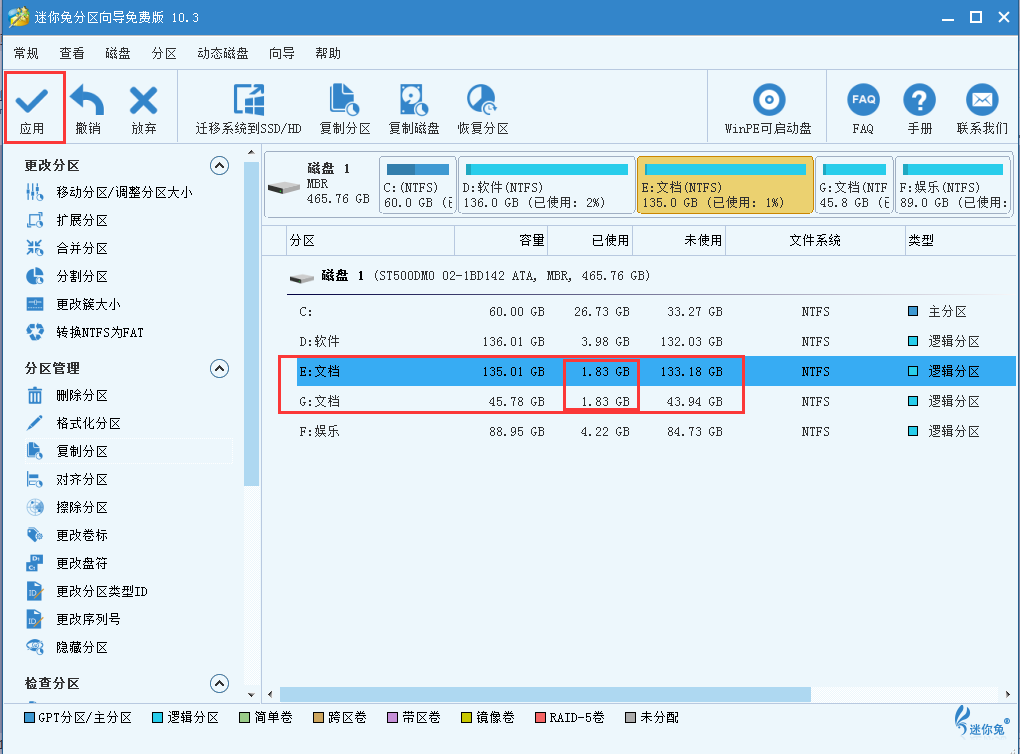Choose 更改卷标 in sidebar
Screen dimensions: 1020x754
coord(66,535)
